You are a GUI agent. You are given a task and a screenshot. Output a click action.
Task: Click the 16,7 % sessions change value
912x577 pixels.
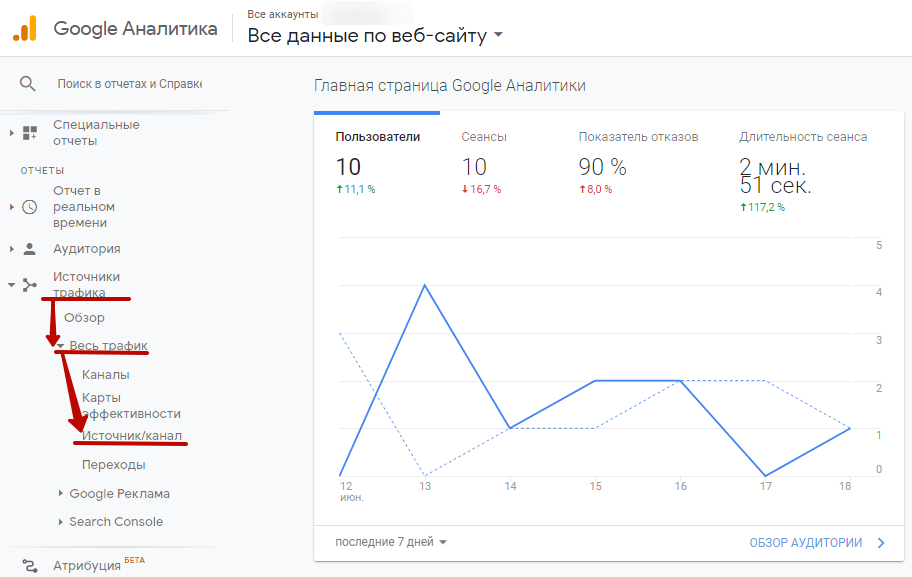(x=482, y=189)
